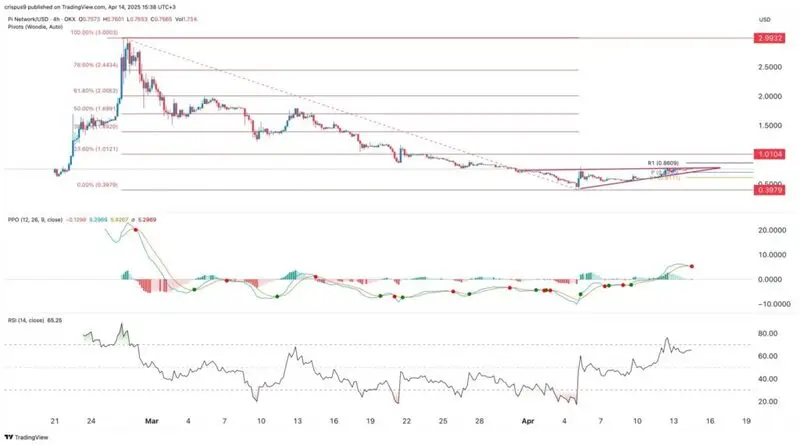800x445 pixels.
Task: Click the 1.5000 price axis tick
Action: (x=769, y=126)
